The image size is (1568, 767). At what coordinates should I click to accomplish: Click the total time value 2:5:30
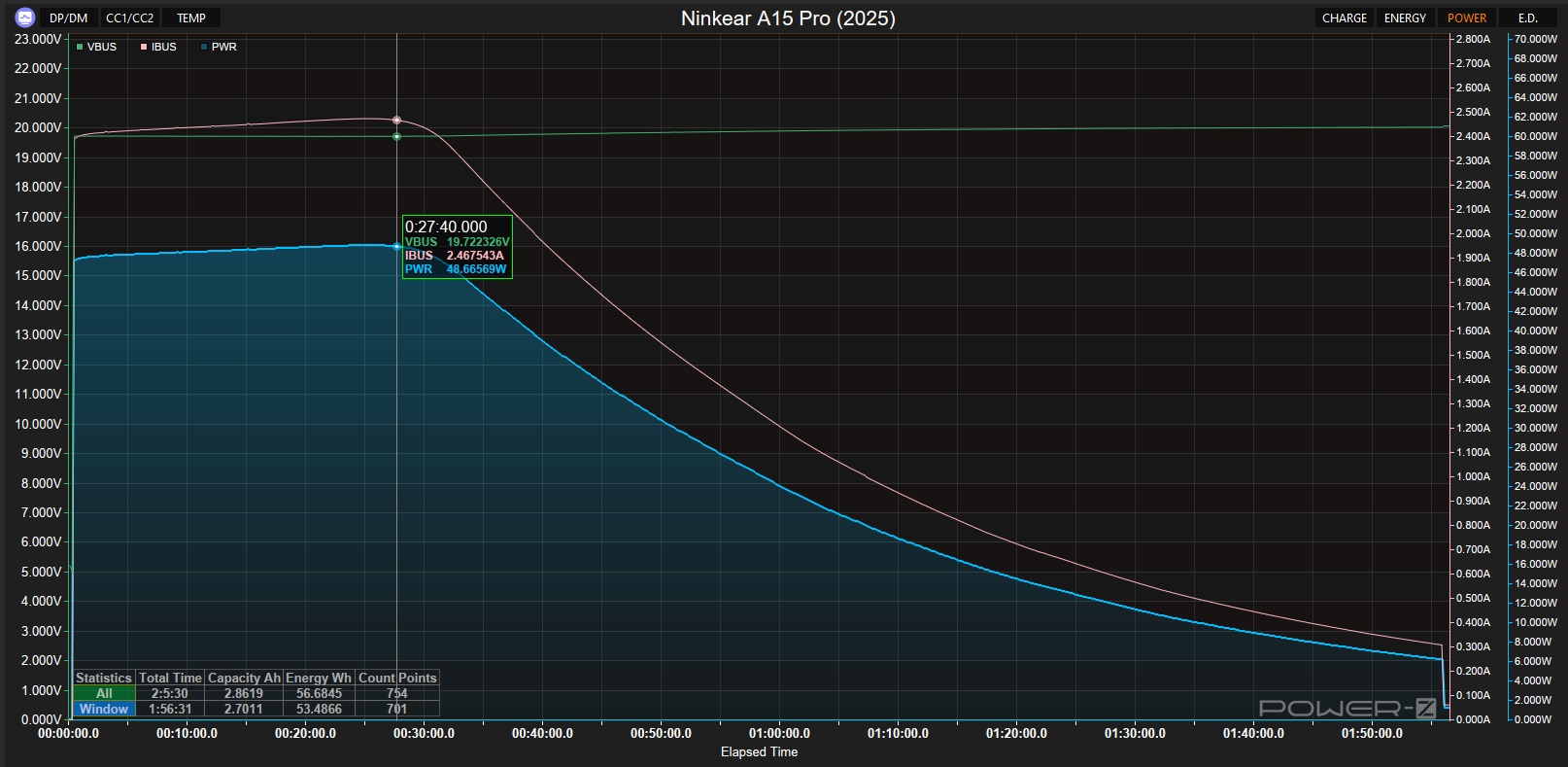coord(170,693)
